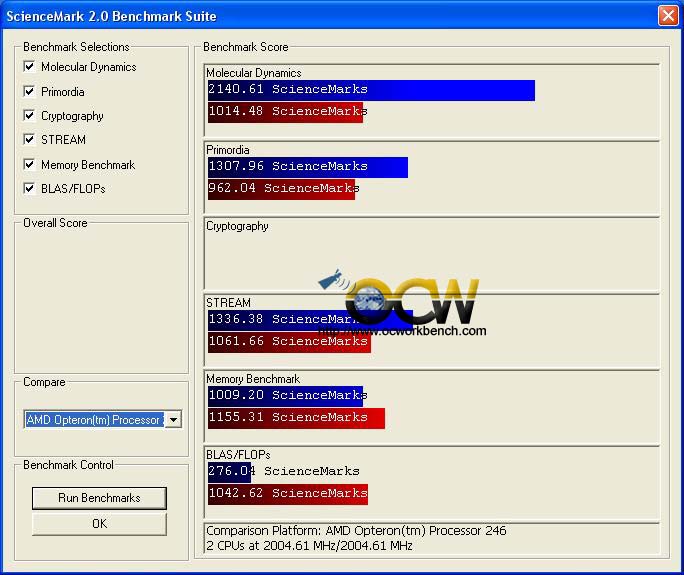
Task: Click the STREAM score heading
Action: [x=228, y=302]
